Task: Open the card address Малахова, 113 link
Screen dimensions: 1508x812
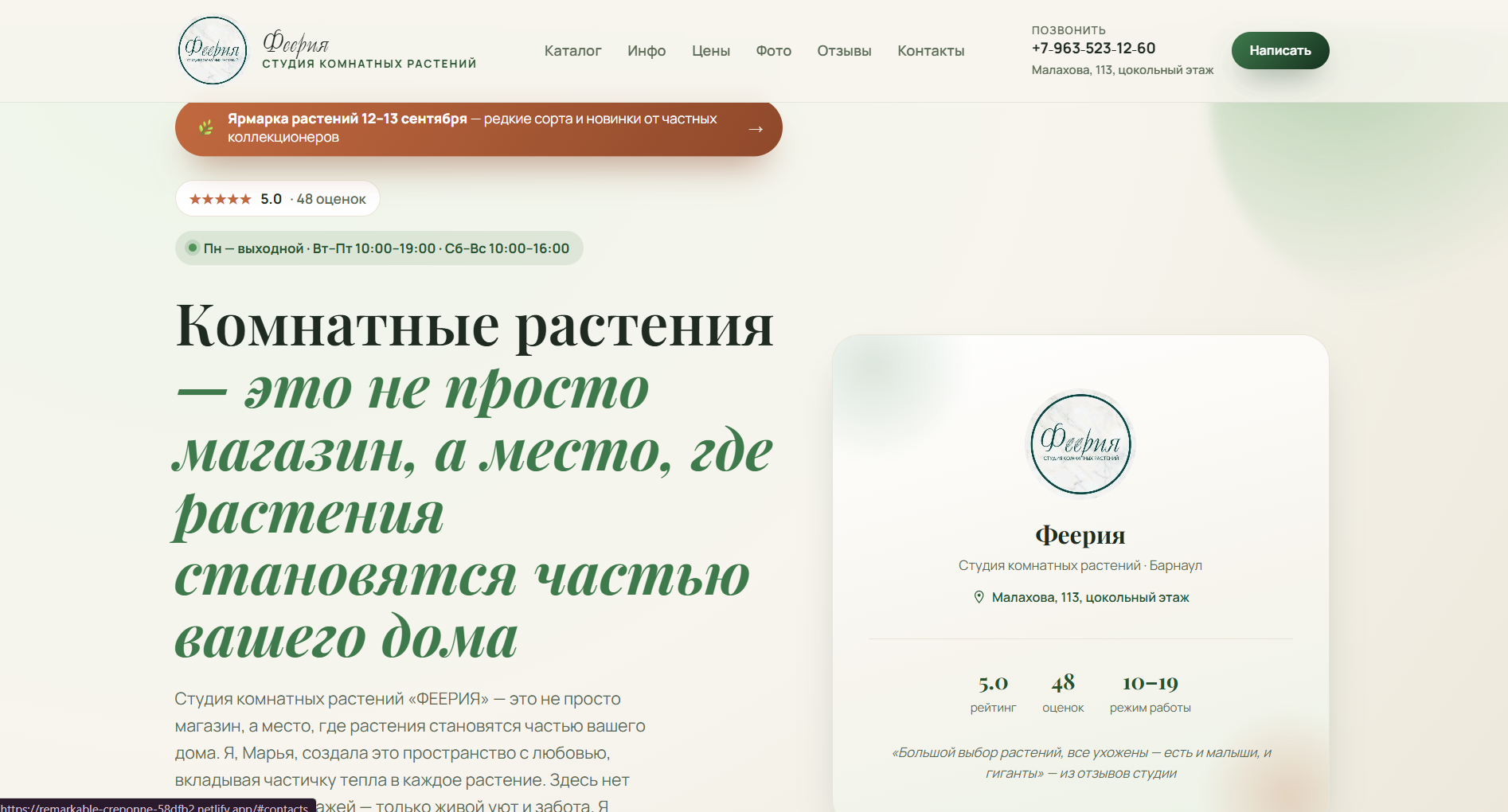Action: (x=1090, y=597)
